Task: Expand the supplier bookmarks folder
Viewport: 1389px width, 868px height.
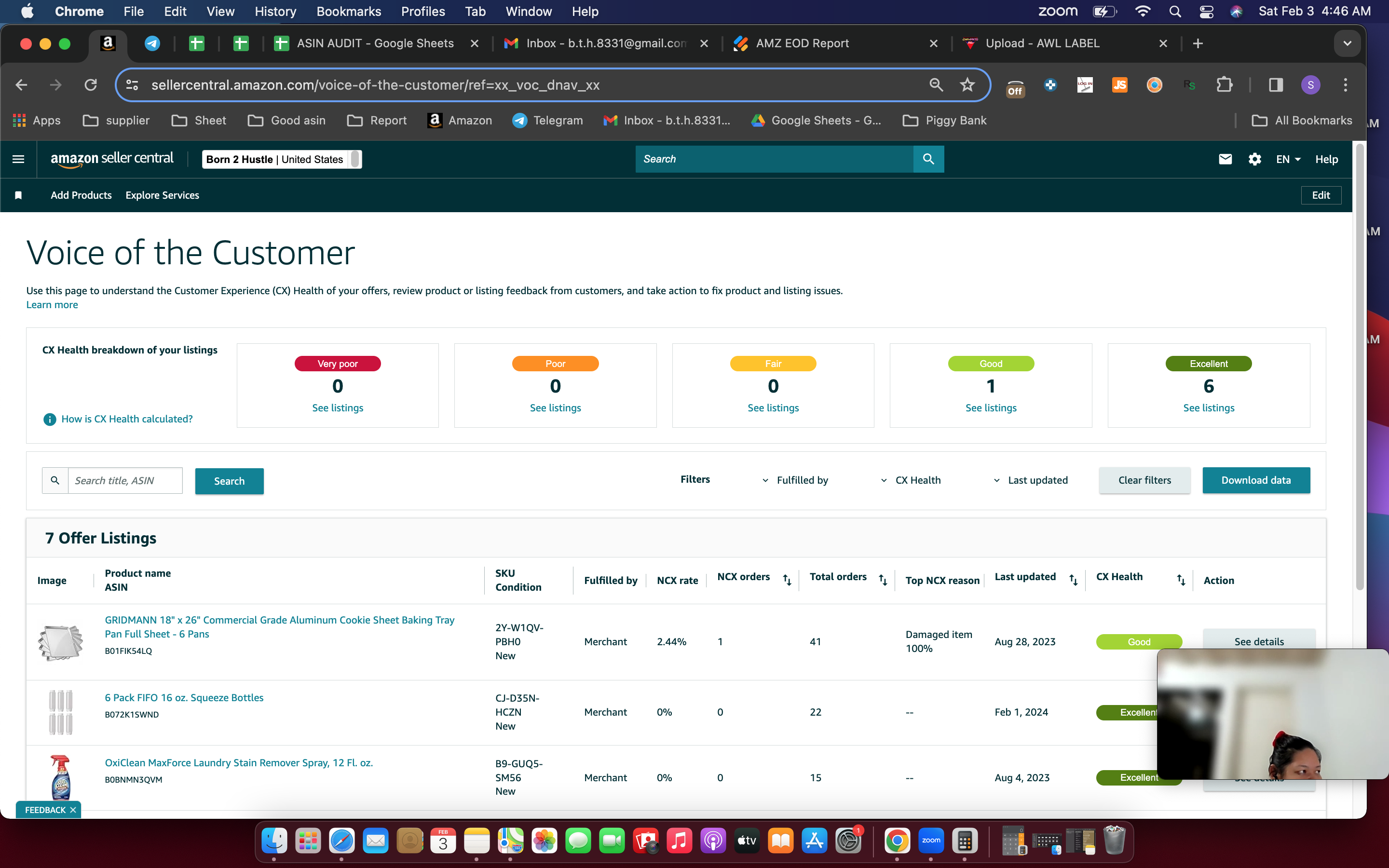Action: tap(117, 121)
